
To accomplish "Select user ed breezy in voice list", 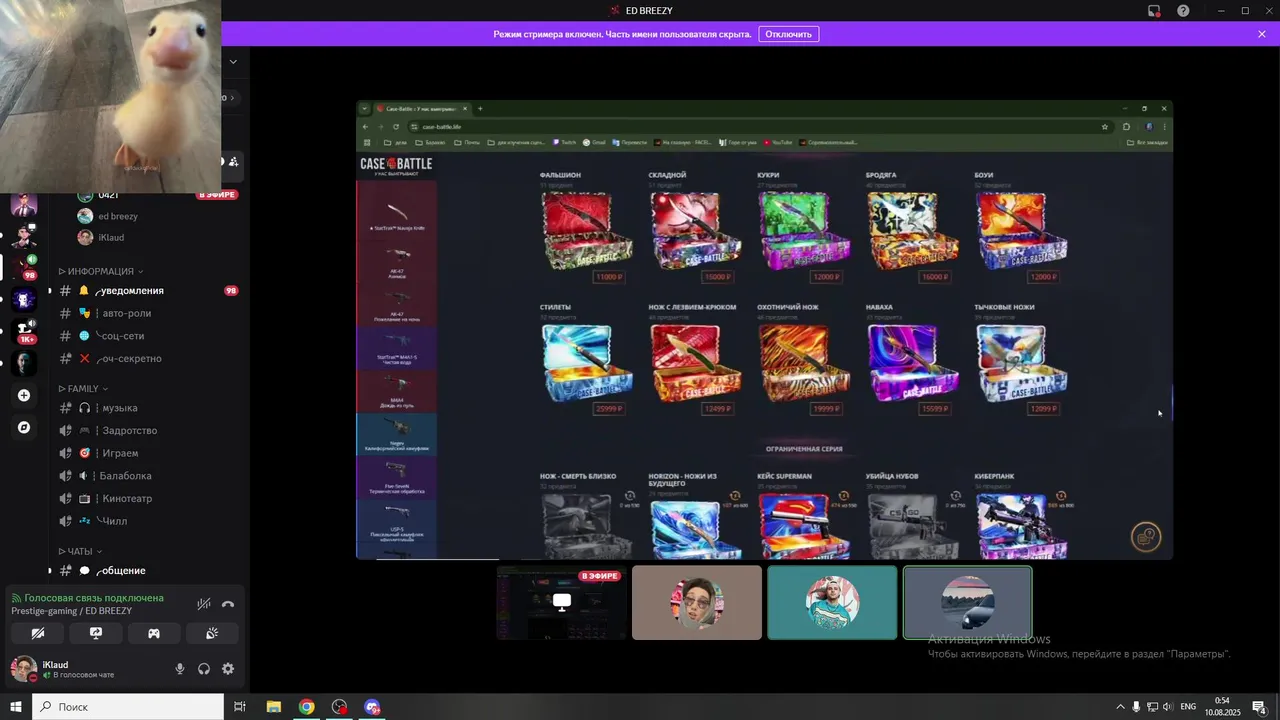I will pos(118,216).
